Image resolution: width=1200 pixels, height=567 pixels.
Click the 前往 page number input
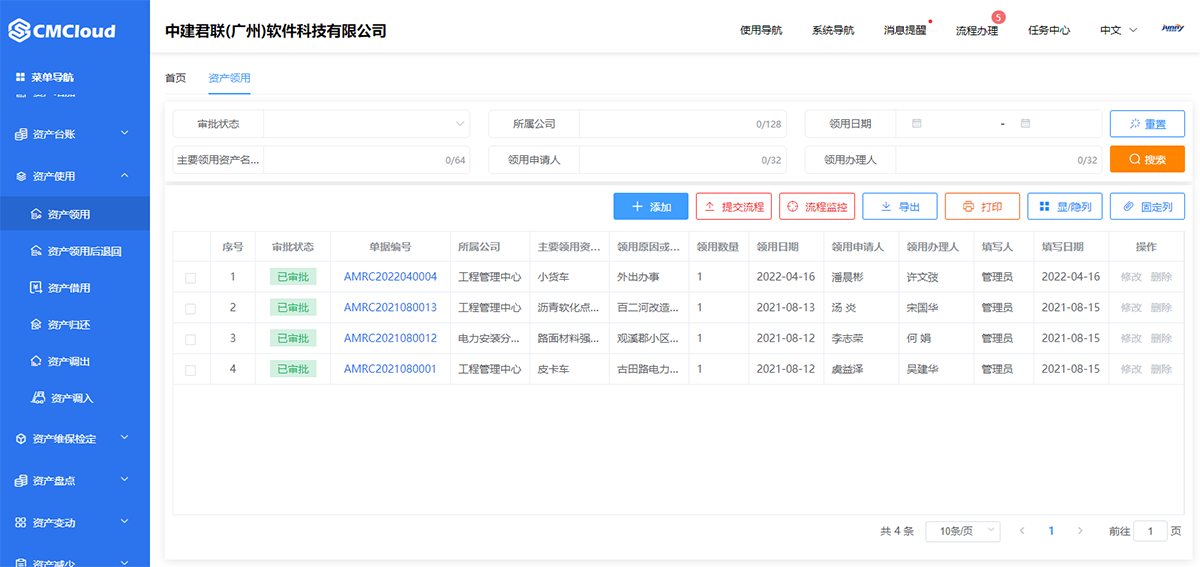pyautogui.click(x=1150, y=531)
